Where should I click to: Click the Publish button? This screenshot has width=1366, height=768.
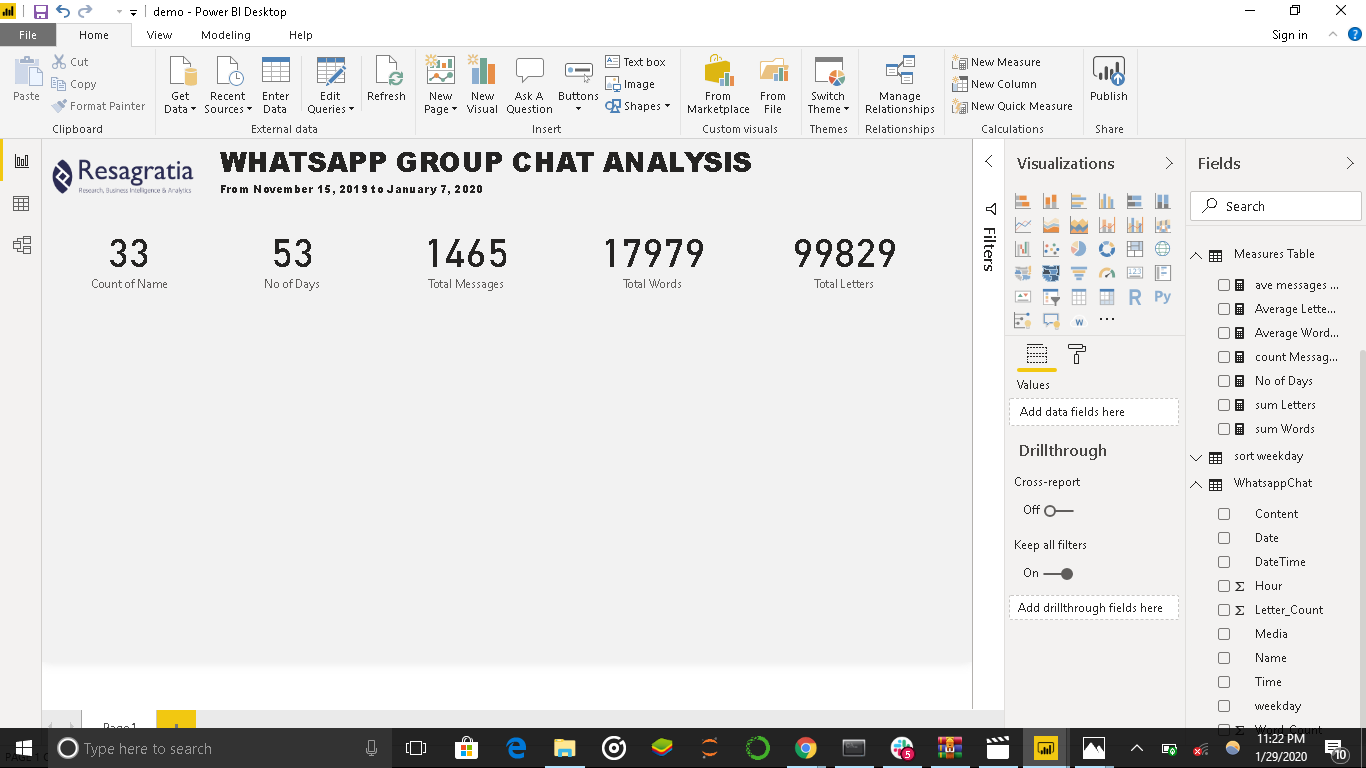[1109, 85]
